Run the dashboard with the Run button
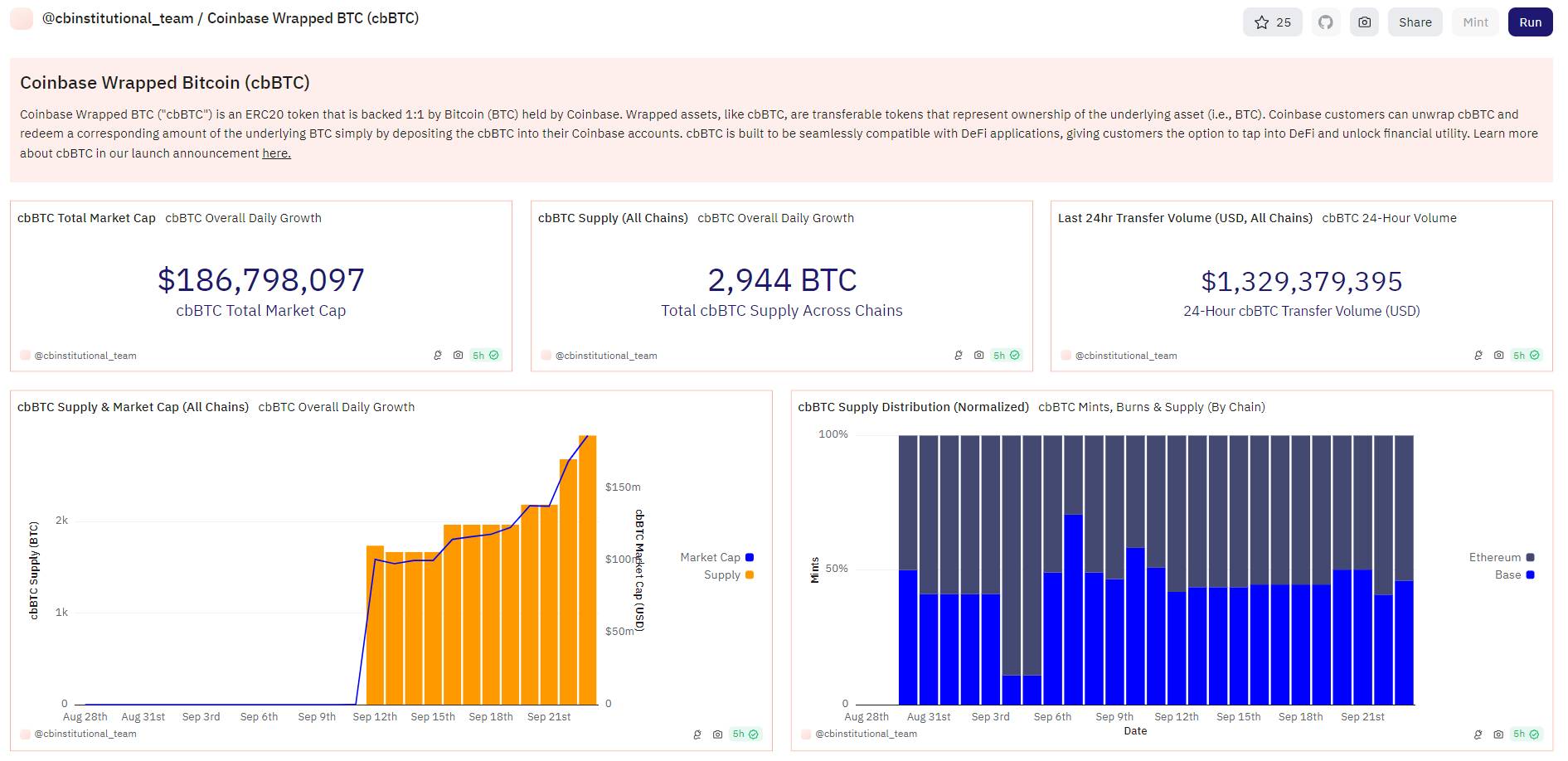1568x761 pixels. pyautogui.click(x=1530, y=22)
